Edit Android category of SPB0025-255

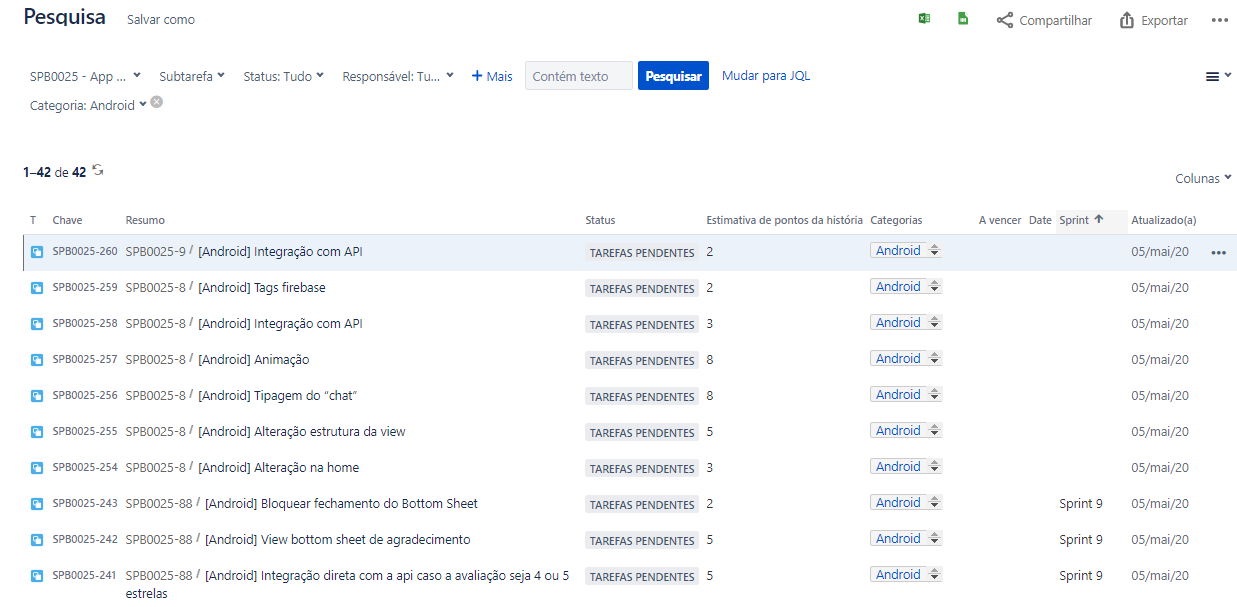(x=905, y=431)
